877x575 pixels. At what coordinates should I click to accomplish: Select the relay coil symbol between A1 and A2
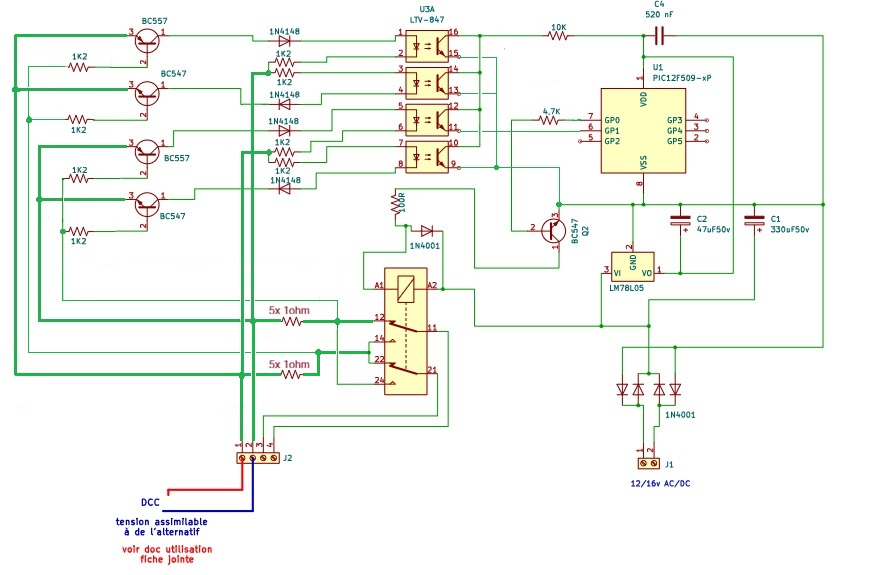406,290
